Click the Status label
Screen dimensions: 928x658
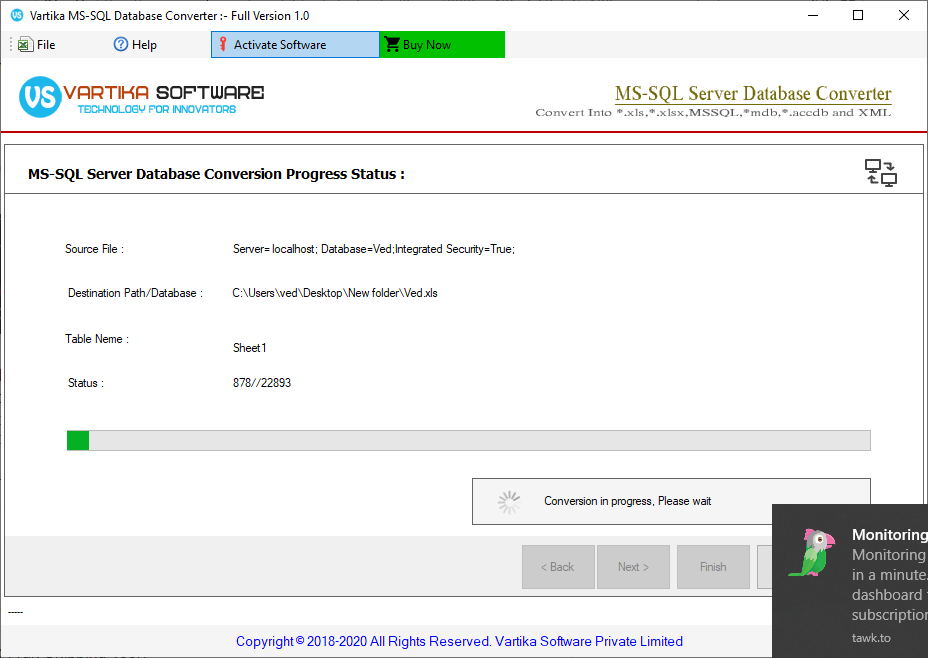point(86,383)
